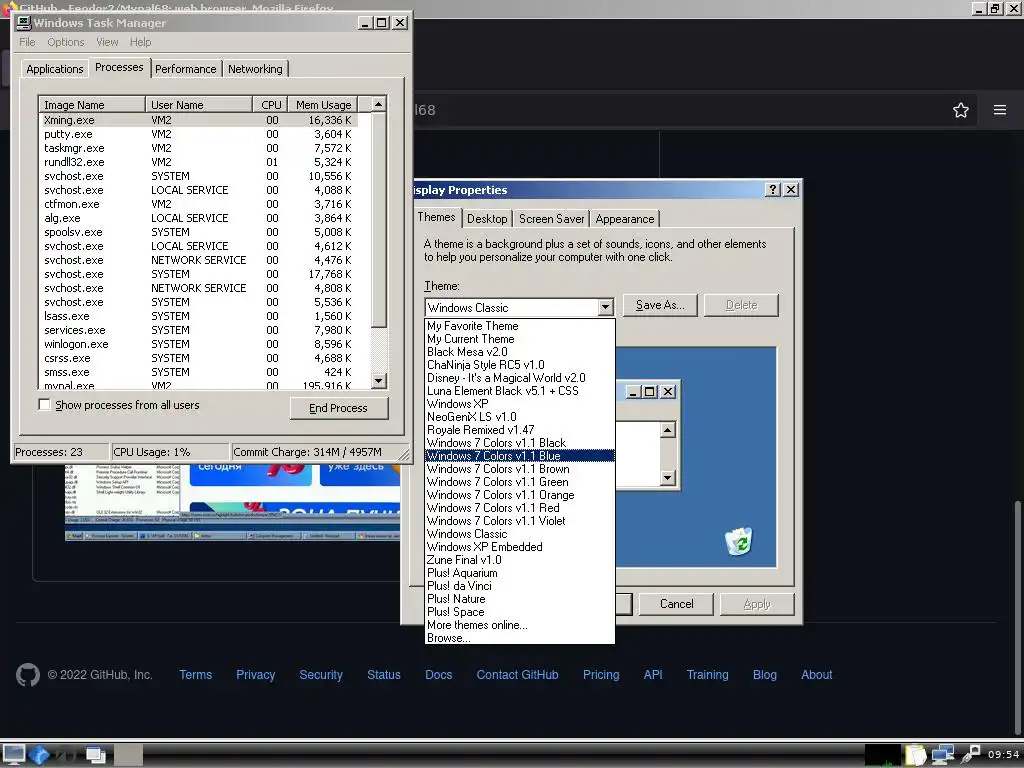Click the taskbar clock showing 09:54

point(1003,755)
